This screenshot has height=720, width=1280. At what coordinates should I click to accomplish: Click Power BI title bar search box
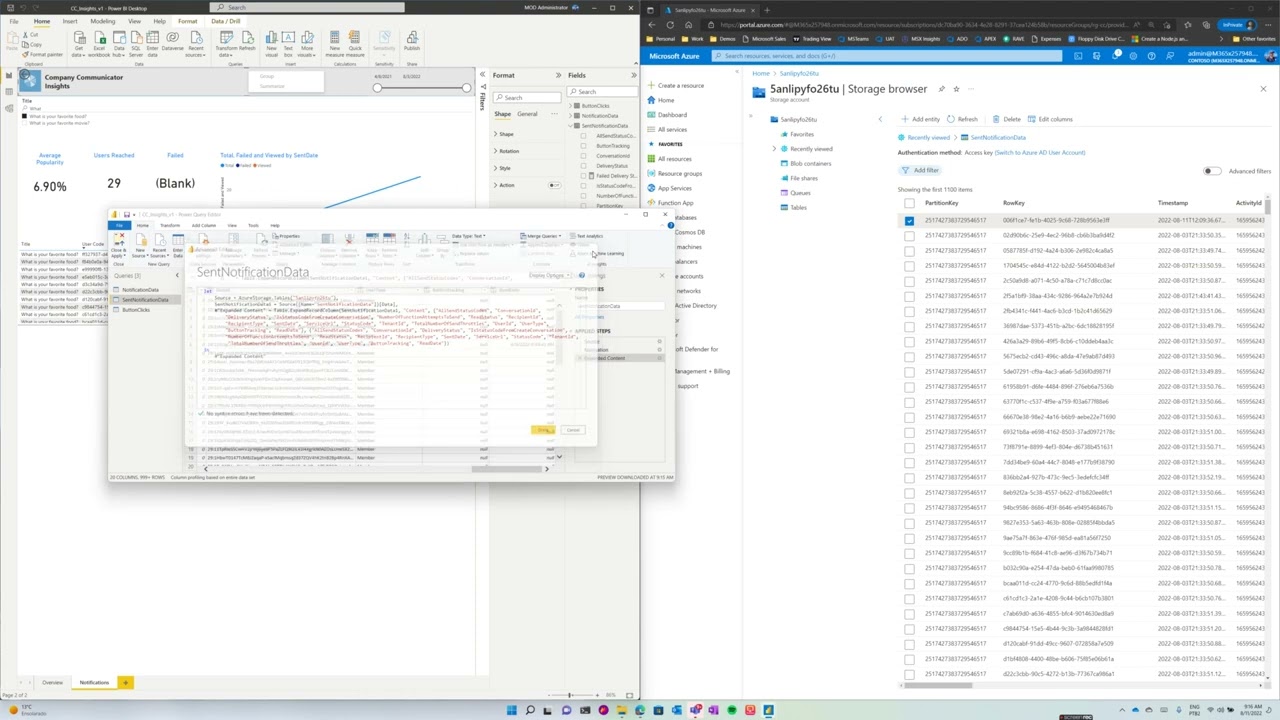pyautogui.click(x=307, y=7)
